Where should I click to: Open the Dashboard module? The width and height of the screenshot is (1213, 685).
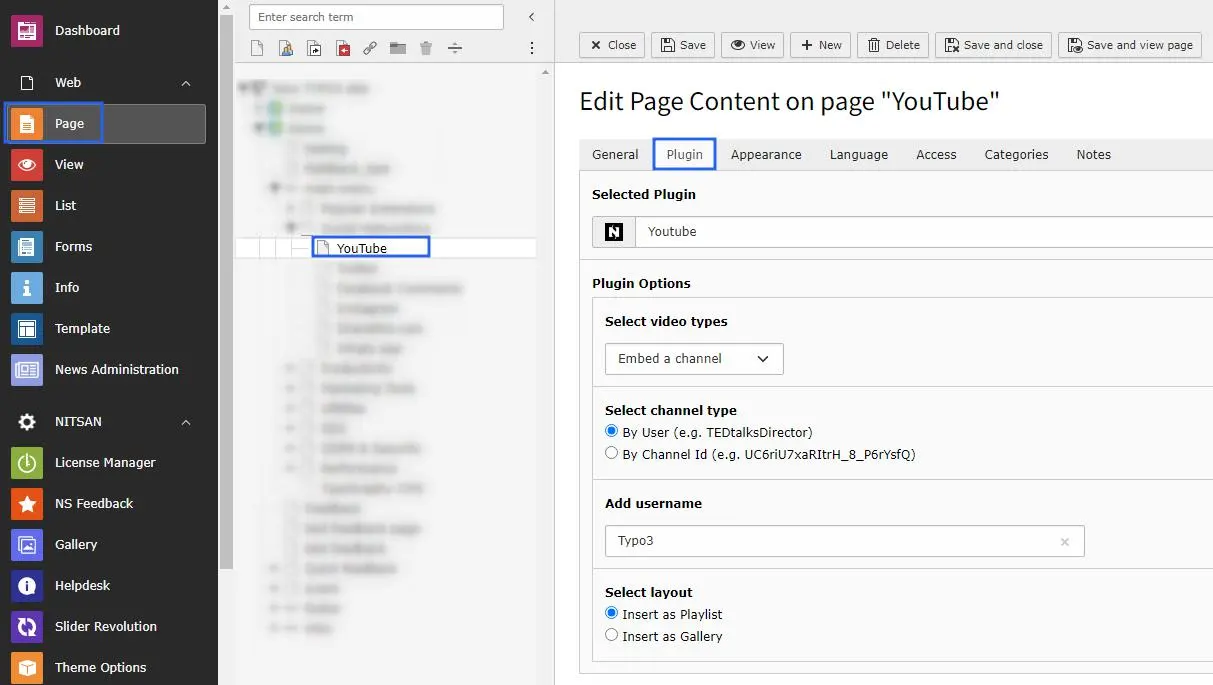[x=108, y=31]
